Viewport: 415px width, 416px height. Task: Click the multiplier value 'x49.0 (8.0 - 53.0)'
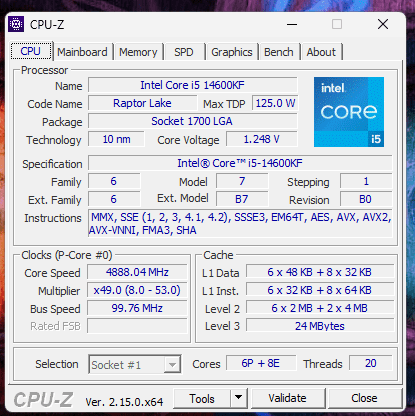point(137,290)
